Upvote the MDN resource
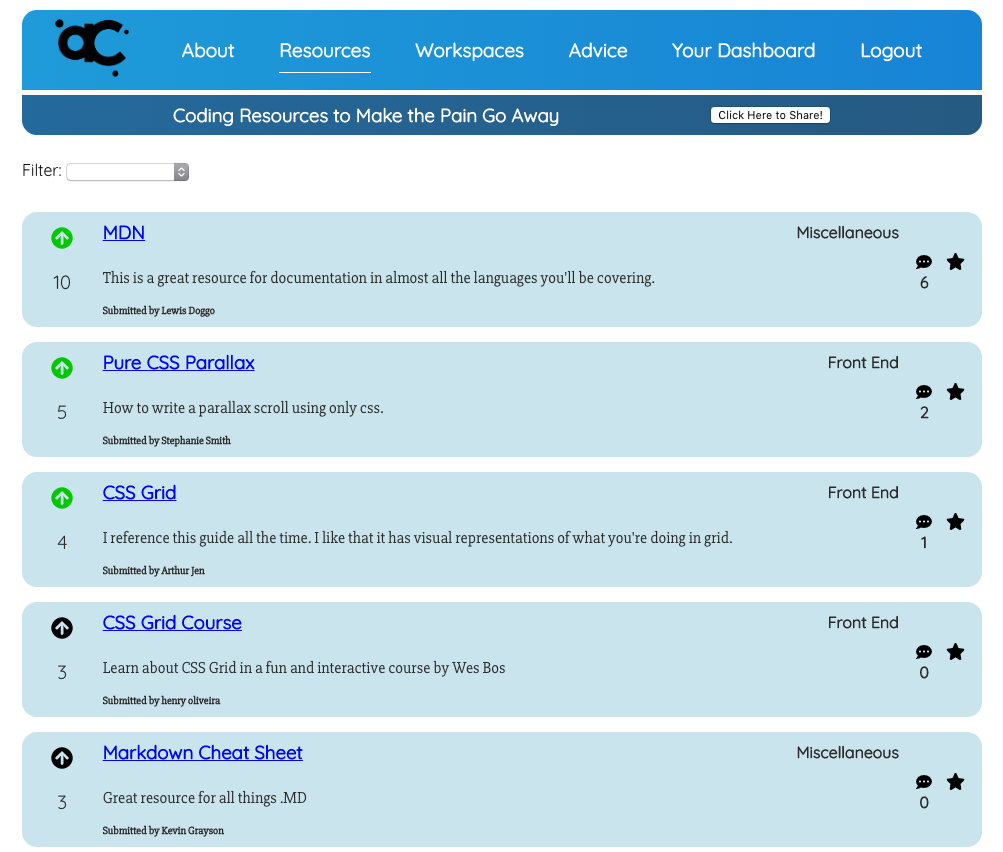The height and width of the screenshot is (852, 1003). (62, 238)
